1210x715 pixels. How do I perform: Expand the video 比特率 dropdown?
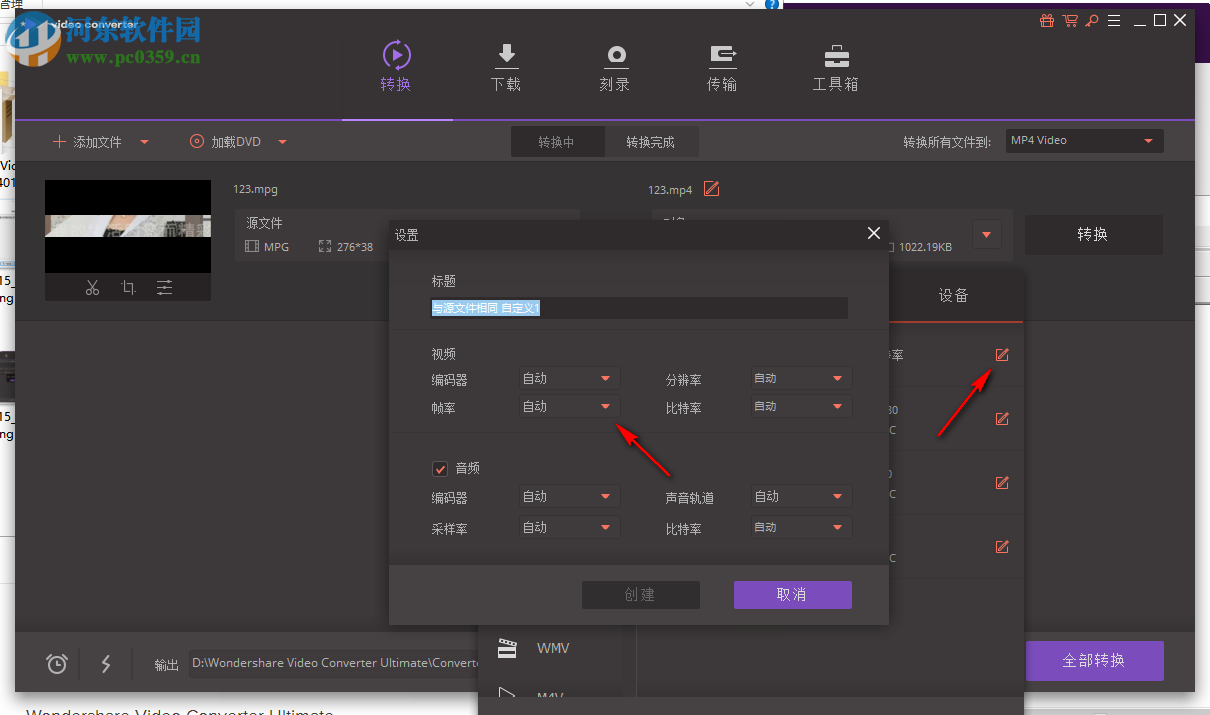tap(801, 406)
